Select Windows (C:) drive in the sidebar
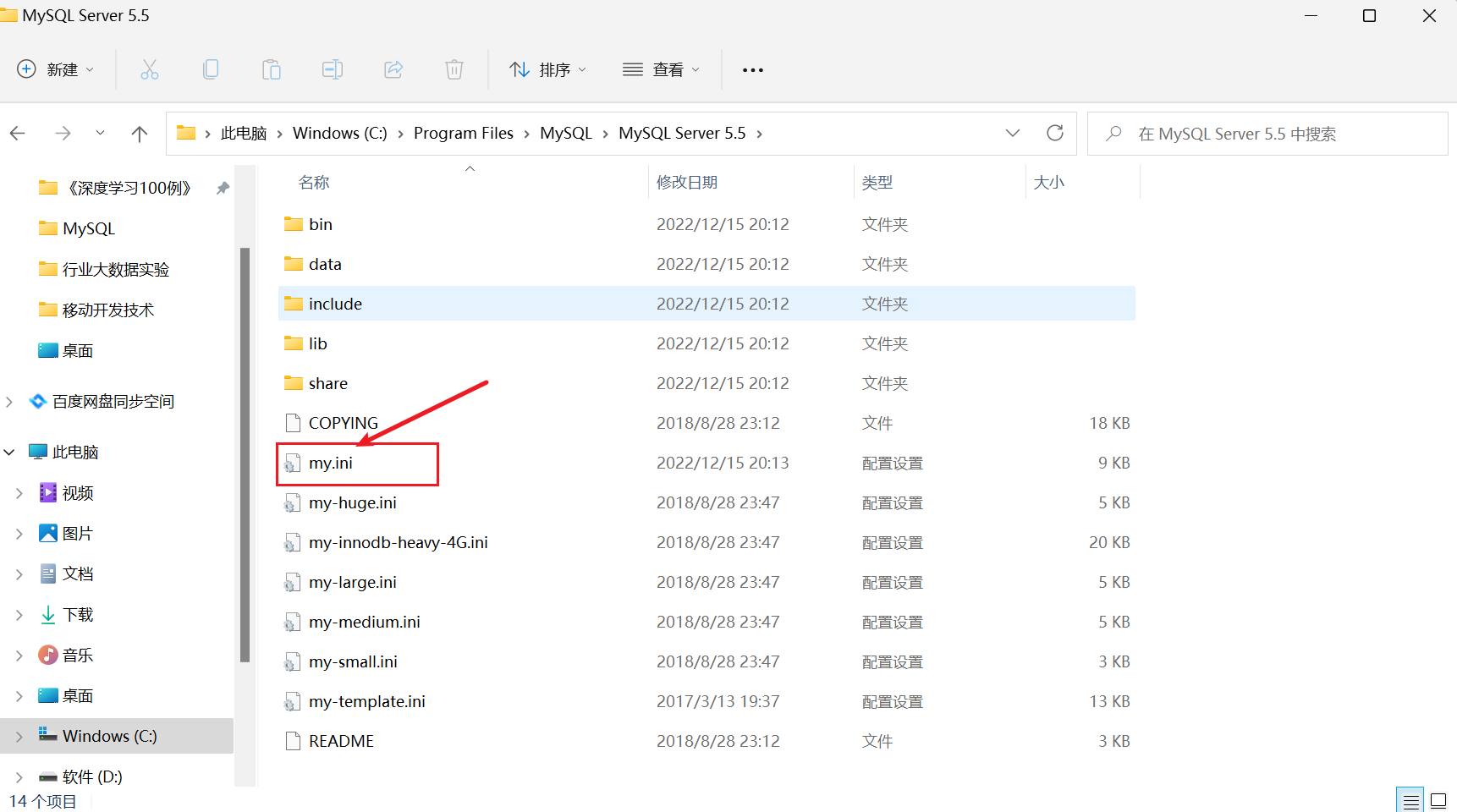The height and width of the screenshot is (812, 1457). tap(117, 736)
